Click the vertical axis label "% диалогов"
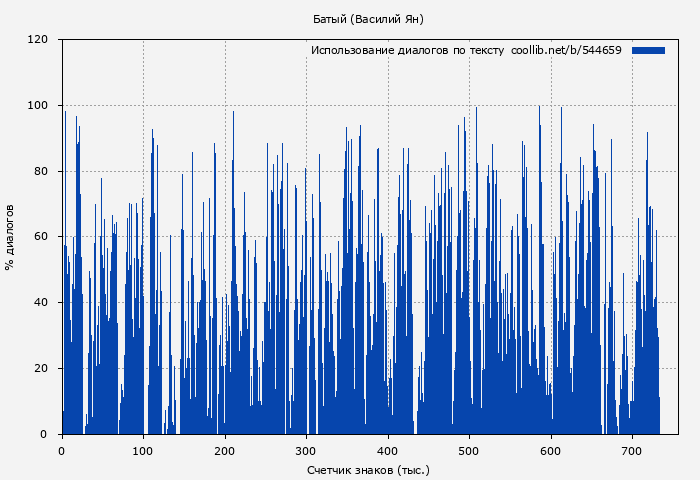The image size is (700, 480). coord(10,237)
